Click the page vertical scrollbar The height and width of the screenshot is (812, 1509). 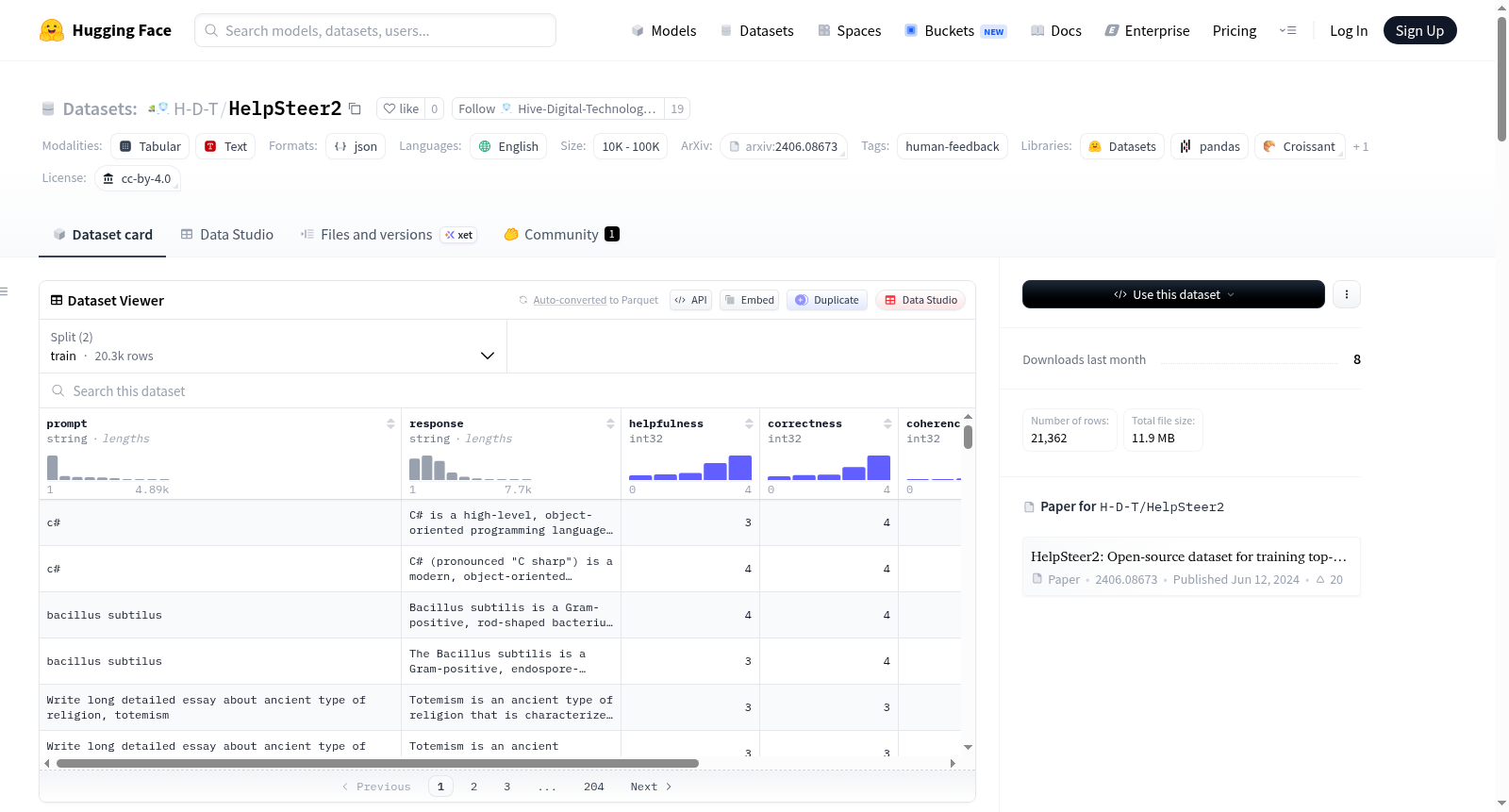[x=1501, y=79]
